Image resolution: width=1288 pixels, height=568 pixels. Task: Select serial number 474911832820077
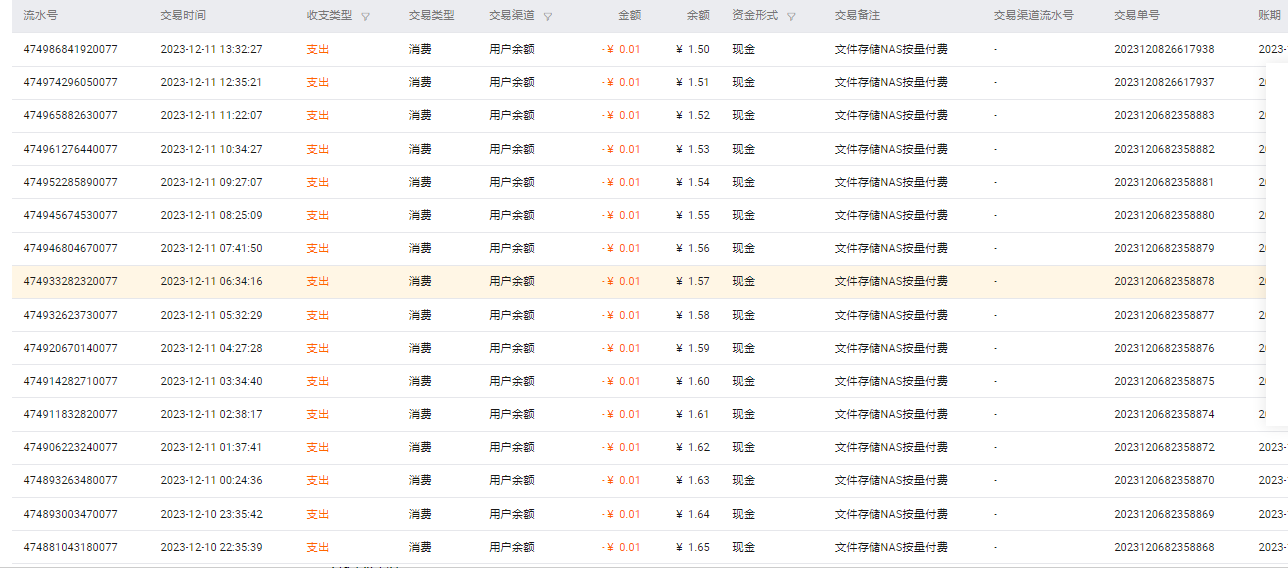pyautogui.click(x=70, y=415)
